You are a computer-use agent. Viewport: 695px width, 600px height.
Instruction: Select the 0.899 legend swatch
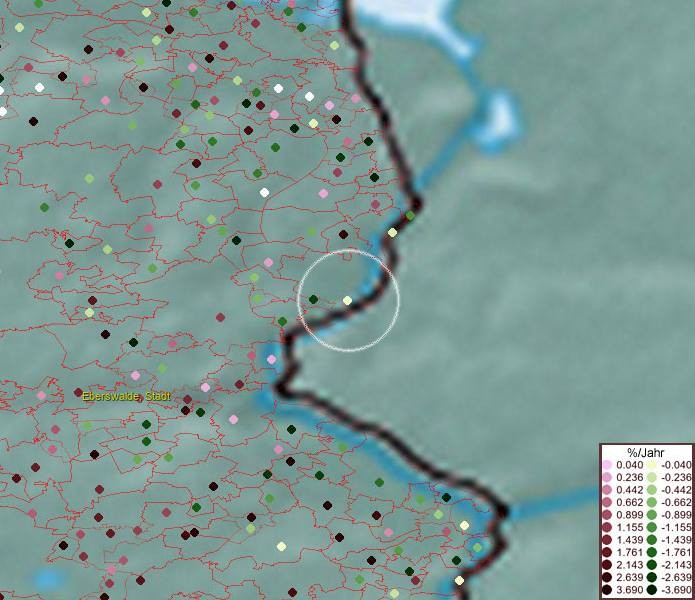[x=607, y=515]
